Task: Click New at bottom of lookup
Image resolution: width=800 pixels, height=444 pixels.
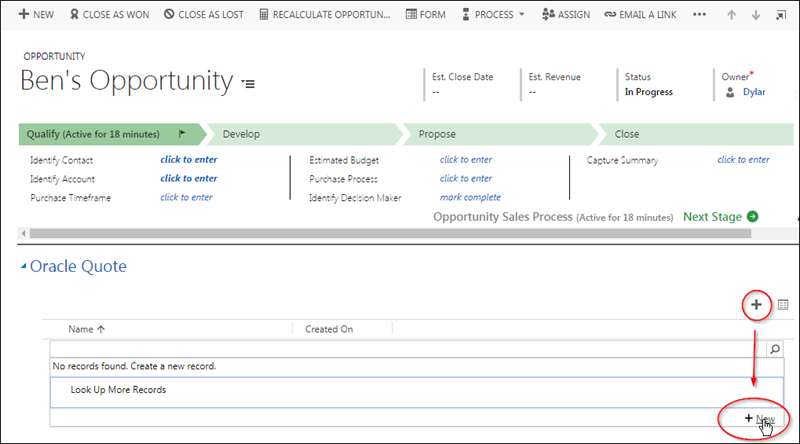Action: coord(760,419)
